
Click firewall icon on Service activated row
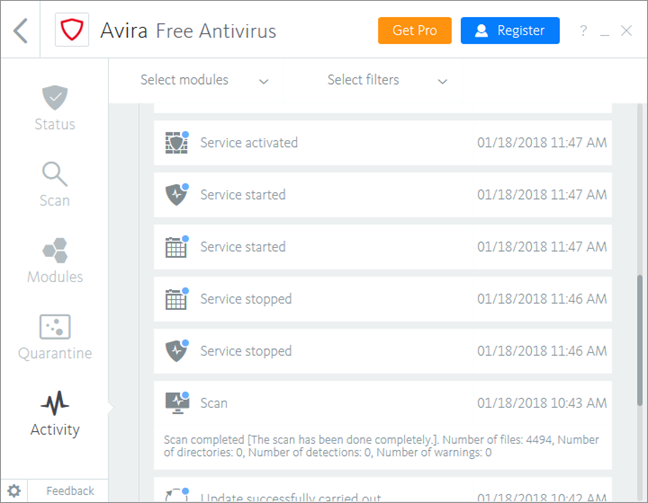click(176, 143)
